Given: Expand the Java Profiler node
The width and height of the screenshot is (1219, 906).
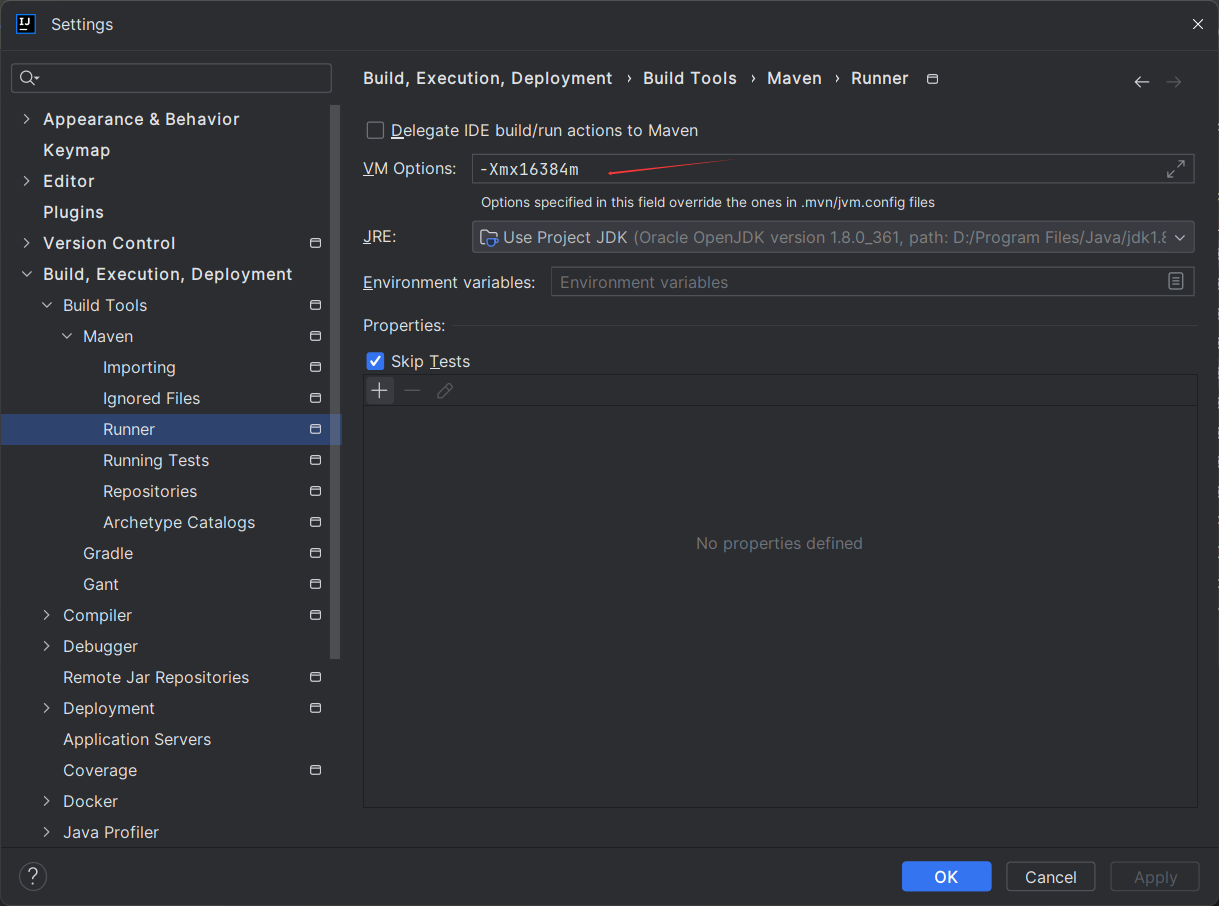Looking at the screenshot, I should pos(46,832).
